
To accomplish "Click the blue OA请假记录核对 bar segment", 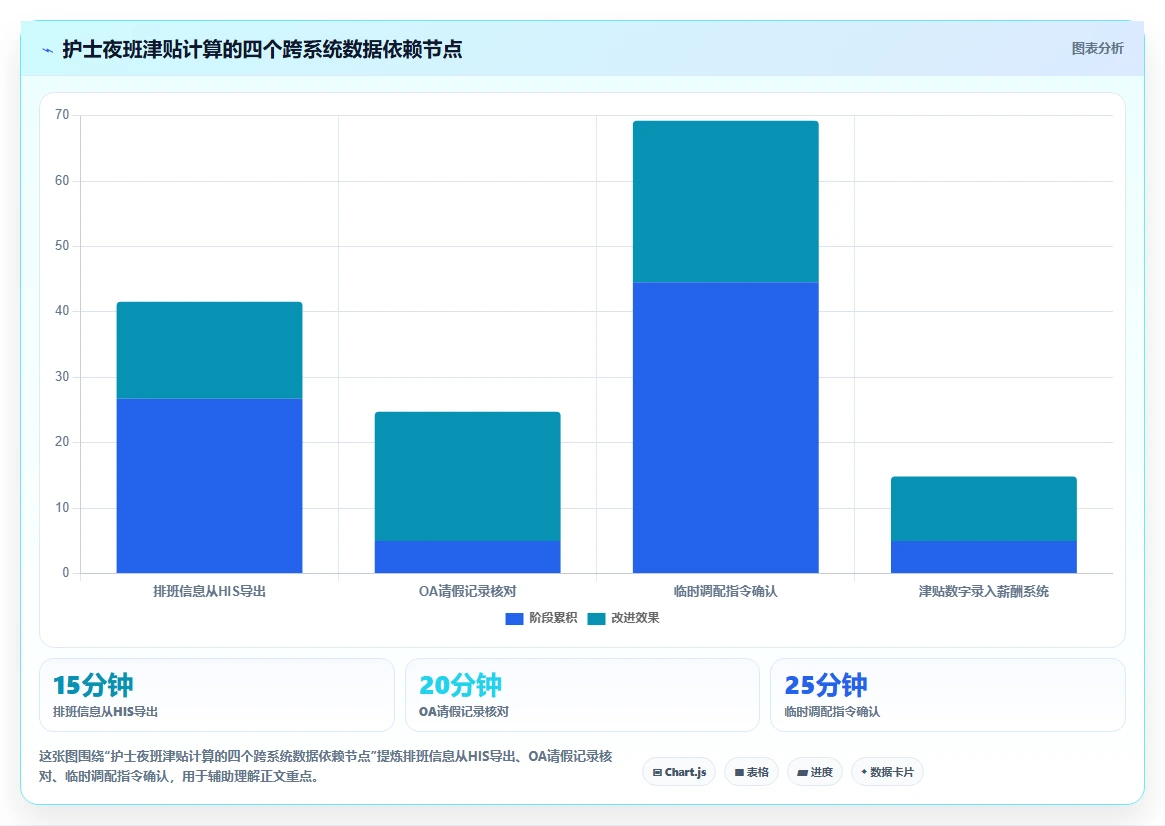I will 467,557.
